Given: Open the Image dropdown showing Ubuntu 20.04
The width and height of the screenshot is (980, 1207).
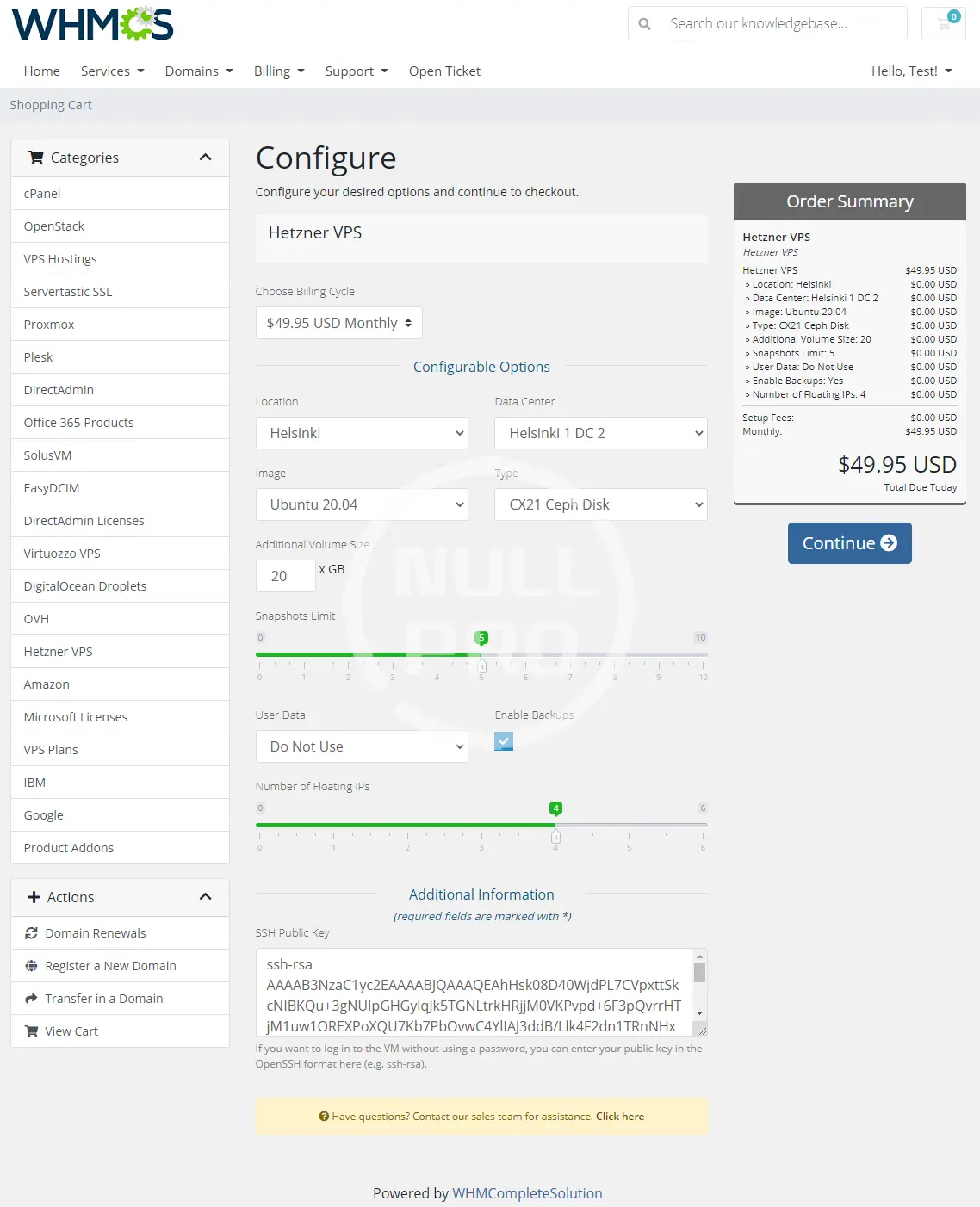Looking at the screenshot, I should click(x=362, y=504).
